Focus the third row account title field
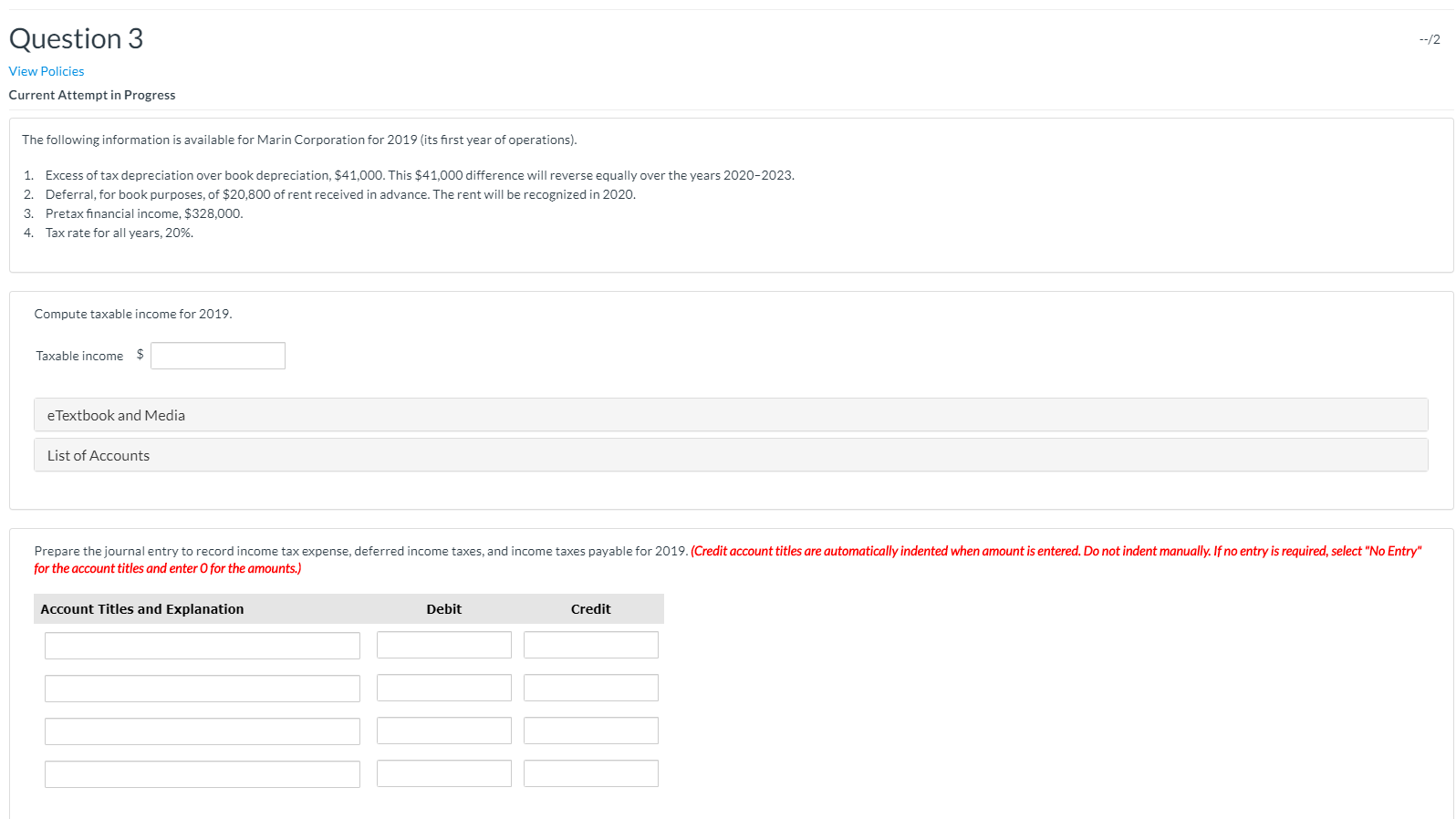Screen dimensions: 1456x819 (x=203, y=731)
